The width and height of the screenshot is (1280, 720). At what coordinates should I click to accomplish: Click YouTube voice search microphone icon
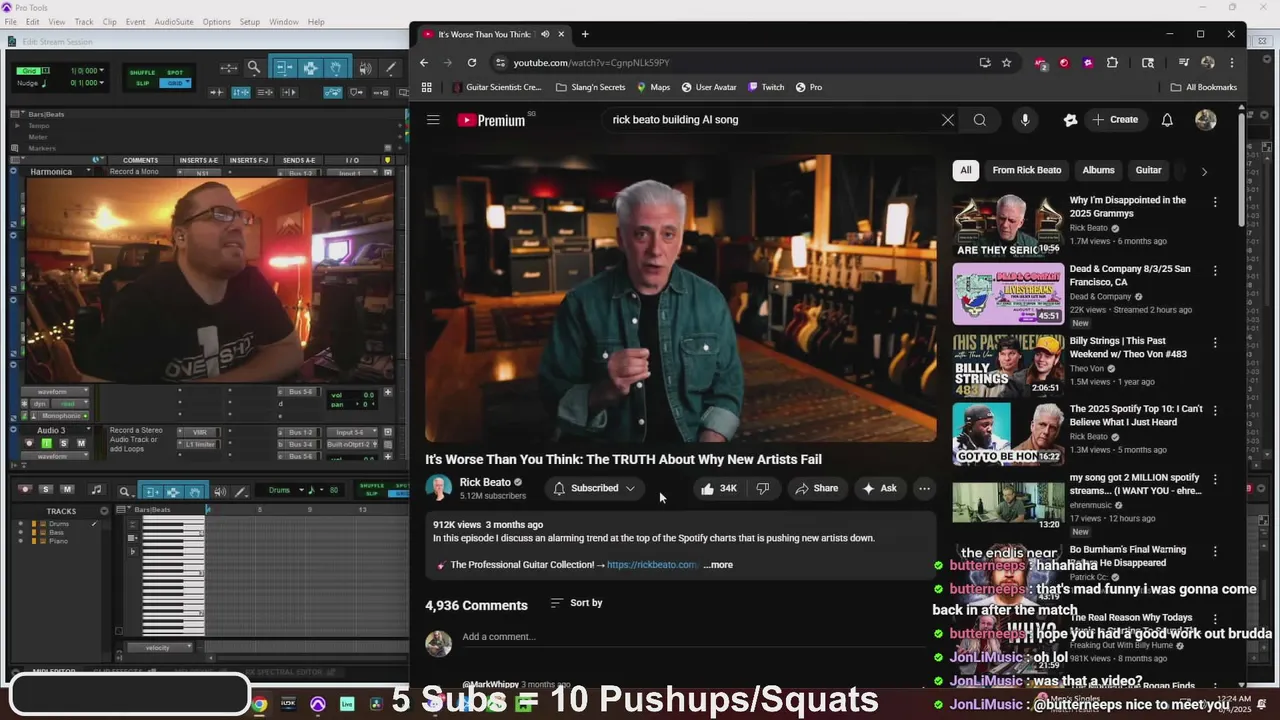click(x=1025, y=120)
